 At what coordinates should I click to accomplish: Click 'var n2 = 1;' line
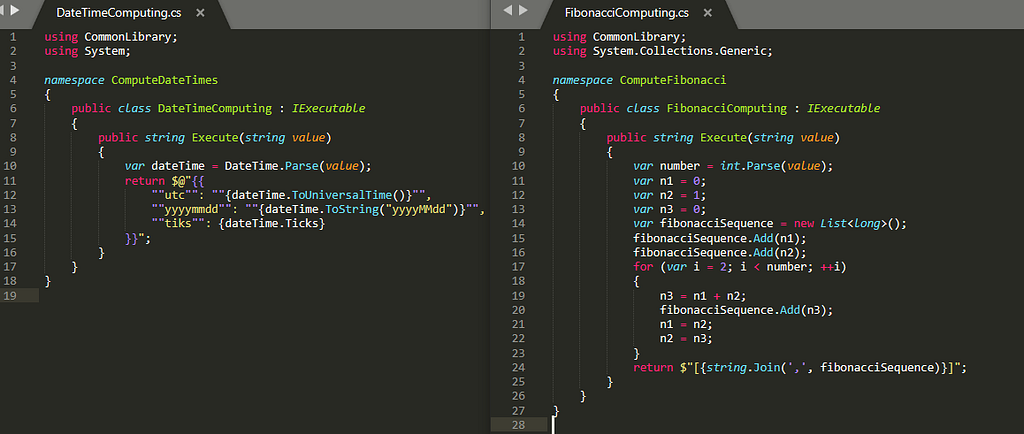coord(670,195)
